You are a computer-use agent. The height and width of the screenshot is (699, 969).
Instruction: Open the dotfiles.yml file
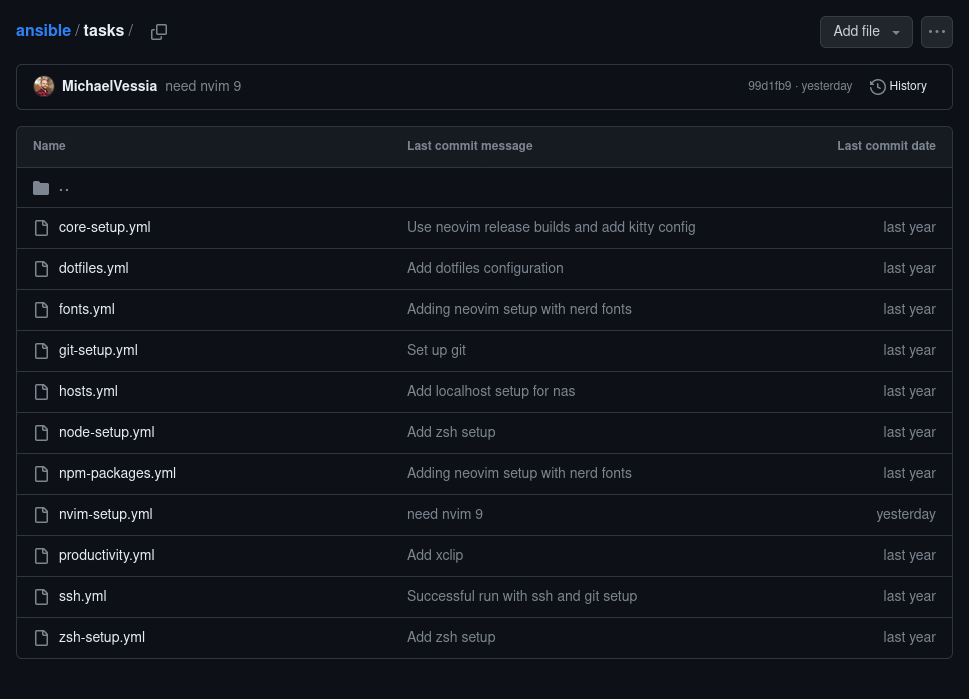coord(94,269)
